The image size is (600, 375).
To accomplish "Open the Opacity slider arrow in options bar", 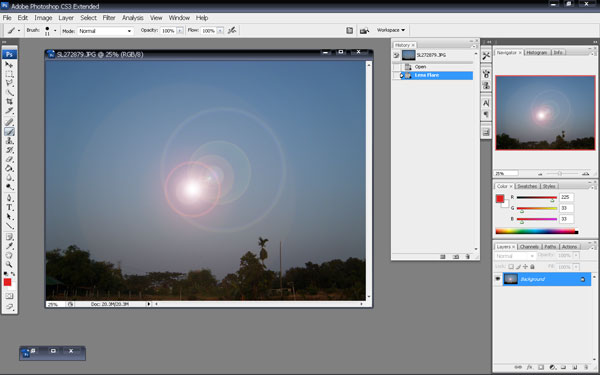I will [180, 31].
